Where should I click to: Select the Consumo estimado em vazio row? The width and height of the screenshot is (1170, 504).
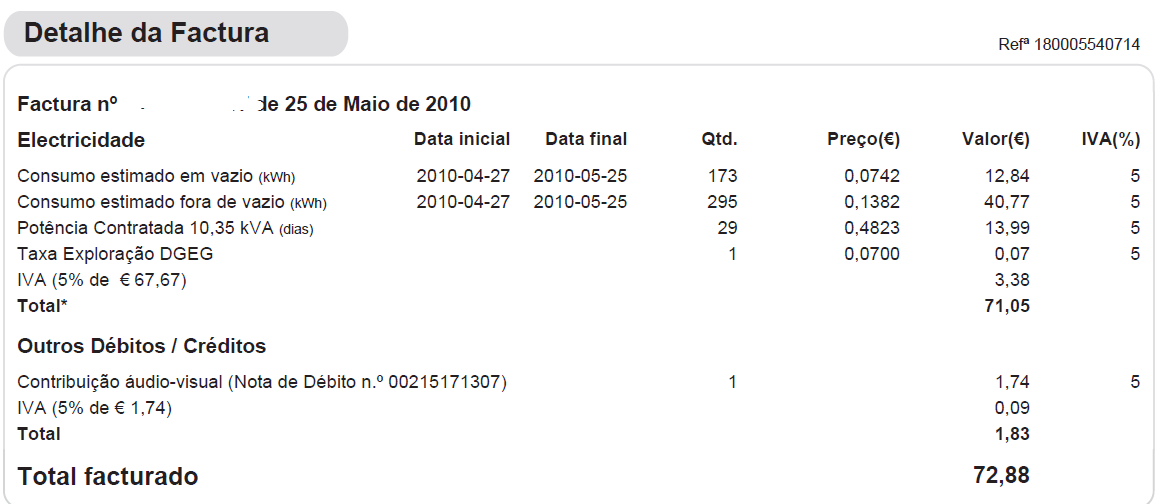tap(156, 176)
